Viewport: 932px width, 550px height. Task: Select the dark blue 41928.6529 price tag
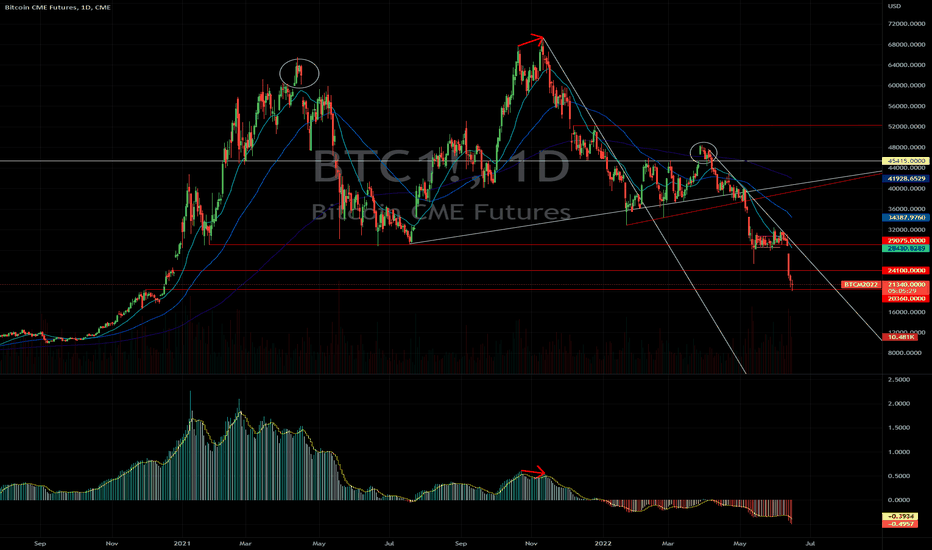click(x=906, y=178)
